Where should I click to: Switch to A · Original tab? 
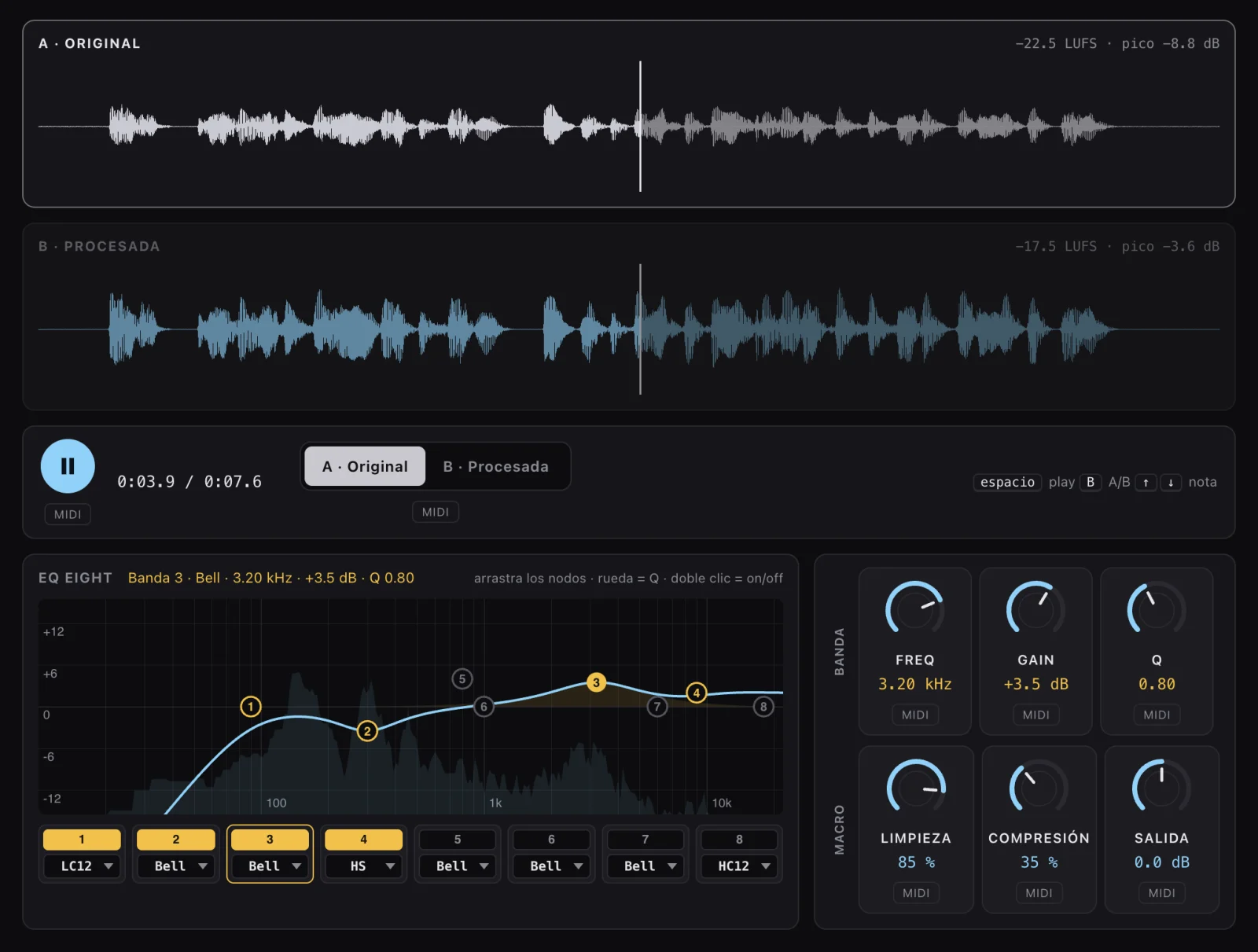tap(365, 466)
